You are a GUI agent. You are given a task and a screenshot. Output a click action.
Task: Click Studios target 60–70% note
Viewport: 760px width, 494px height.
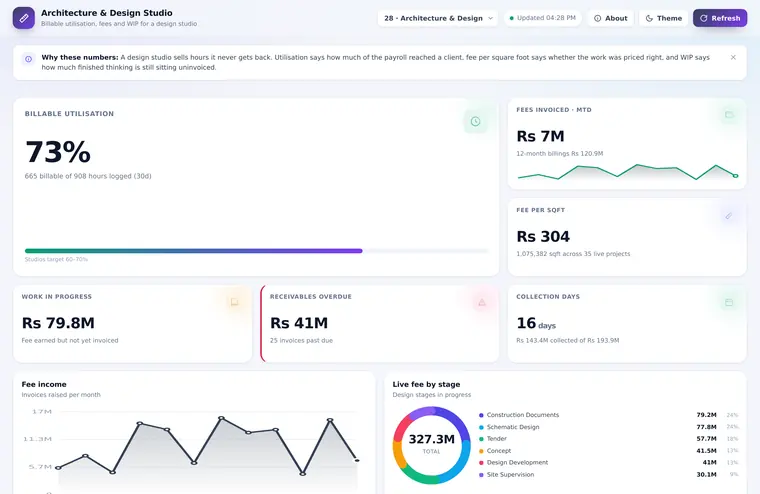pos(56,259)
